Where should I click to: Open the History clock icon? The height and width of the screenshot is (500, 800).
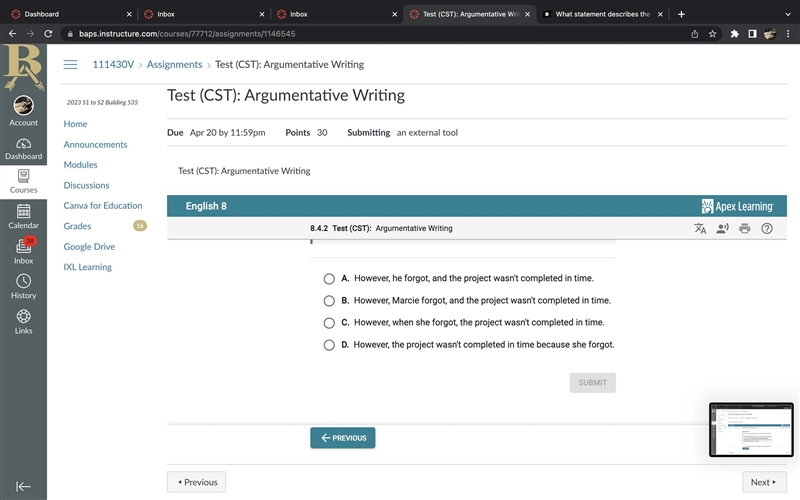23,286
